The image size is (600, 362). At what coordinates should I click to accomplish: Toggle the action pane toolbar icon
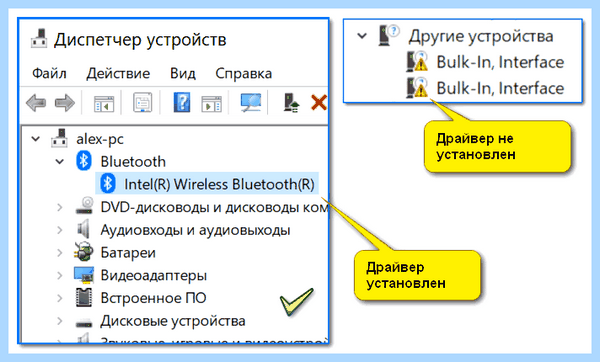212,103
